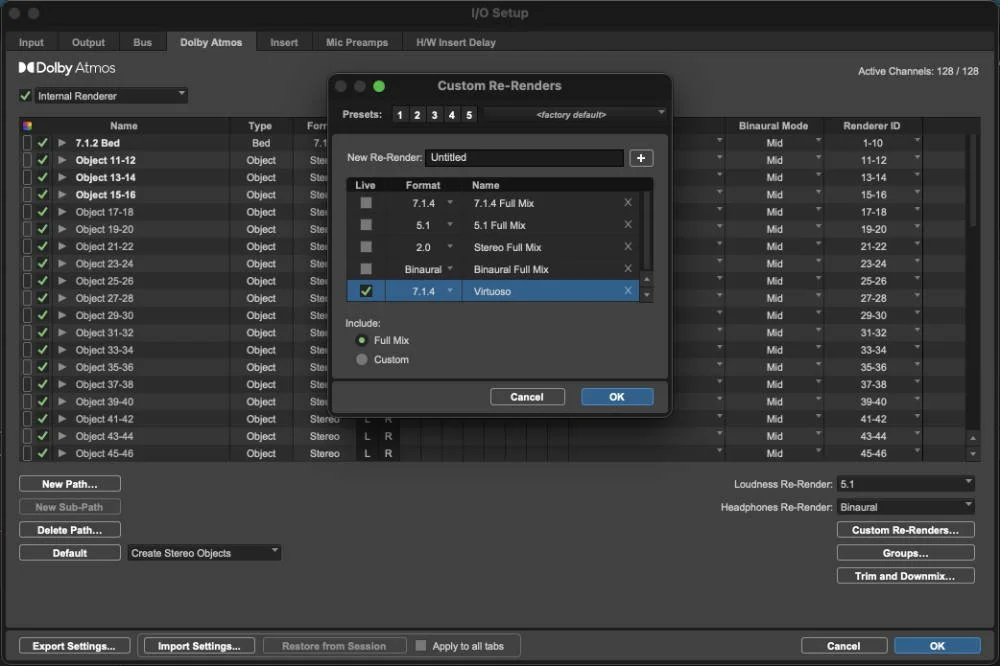
Task: Open format dropdown for Binaural Full Mix
Action: [x=450, y=269]
